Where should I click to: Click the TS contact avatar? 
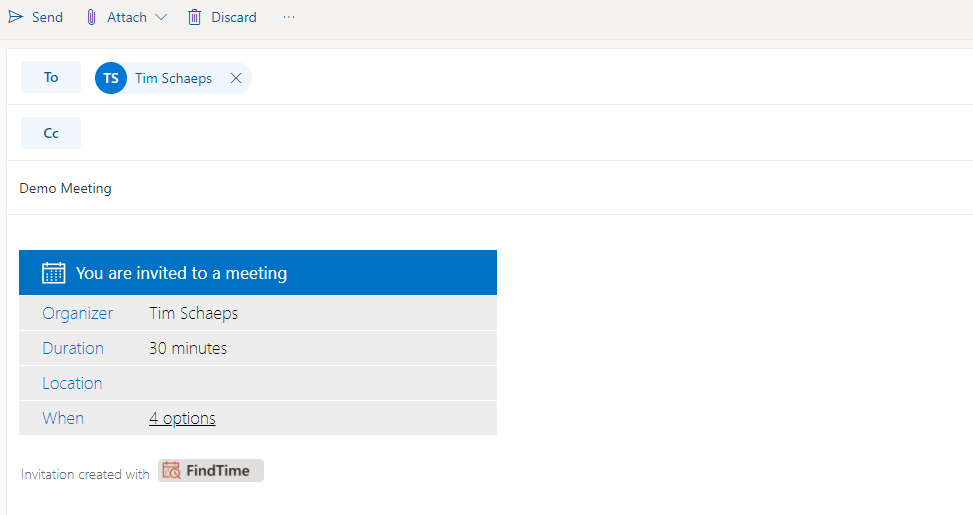(x=111, y=78)
